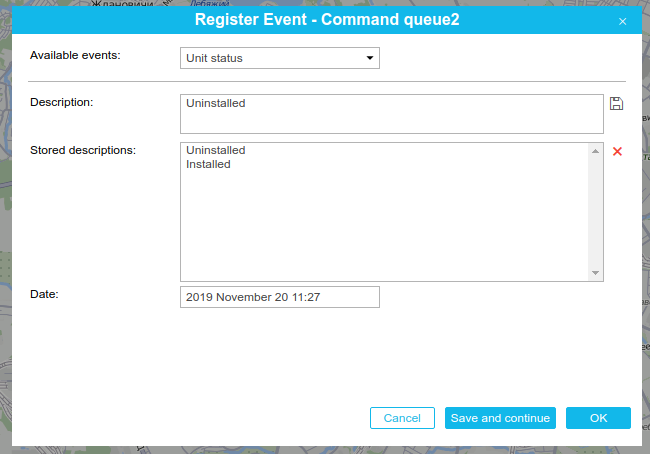Click the stored descriptions scrollbar track
The image size is (650, 454).
point(596,211)
